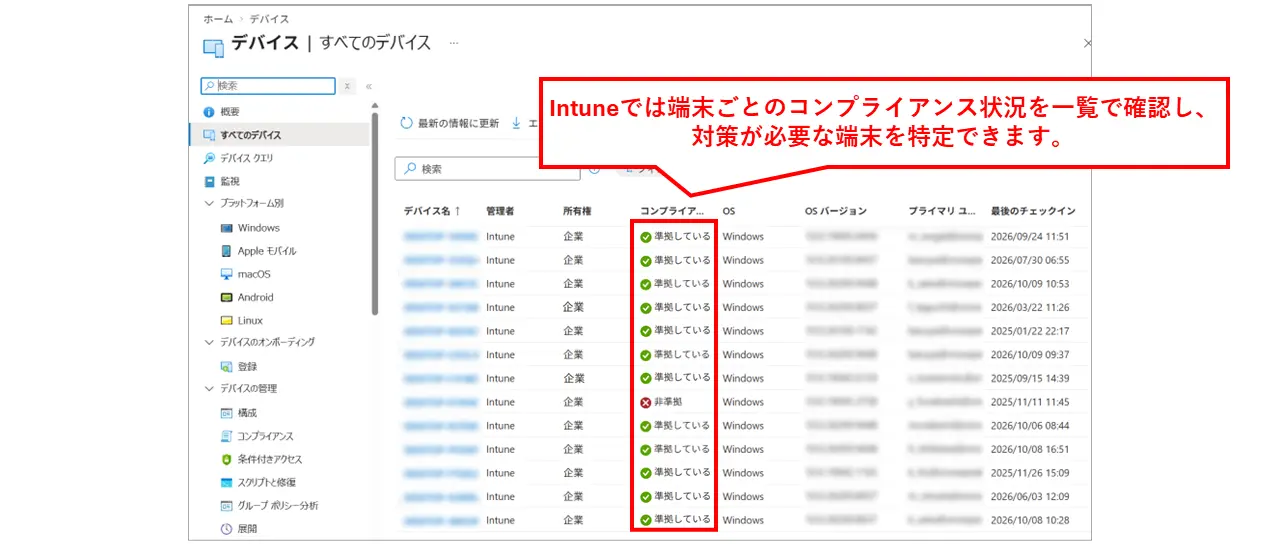The height and width of the screenshot is (544, 1280).
Task: Focus the device list 検索 search field
Action: click(487, 169)
